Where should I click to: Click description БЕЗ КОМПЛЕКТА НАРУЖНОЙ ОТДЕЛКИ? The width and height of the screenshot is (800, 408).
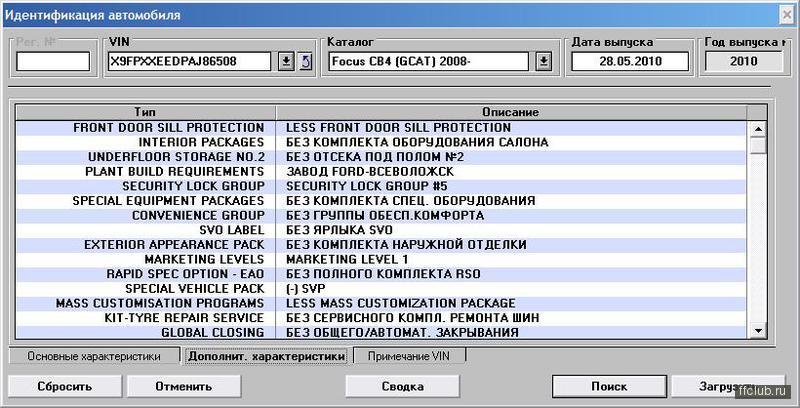point(406,245)
